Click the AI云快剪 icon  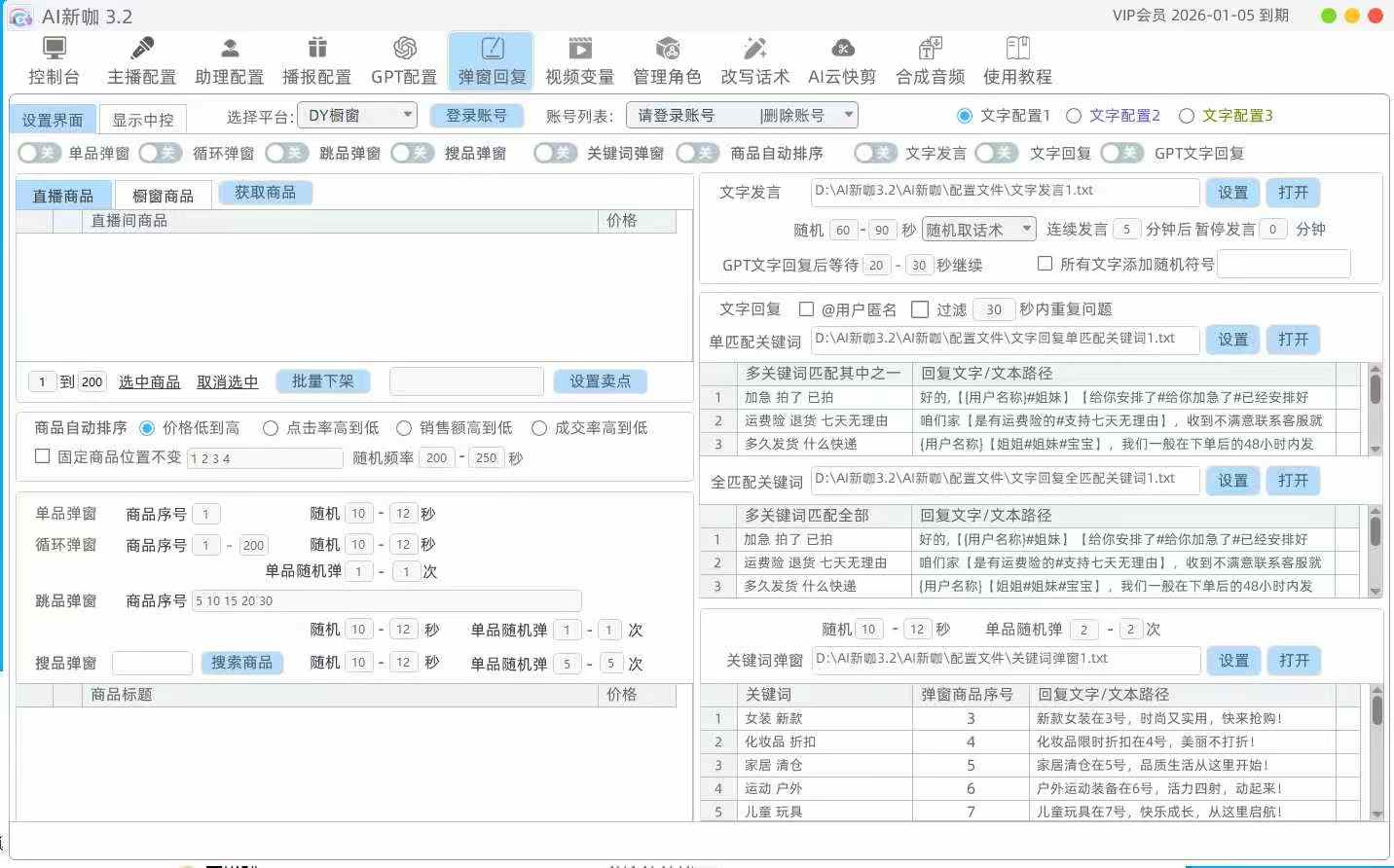842,49
